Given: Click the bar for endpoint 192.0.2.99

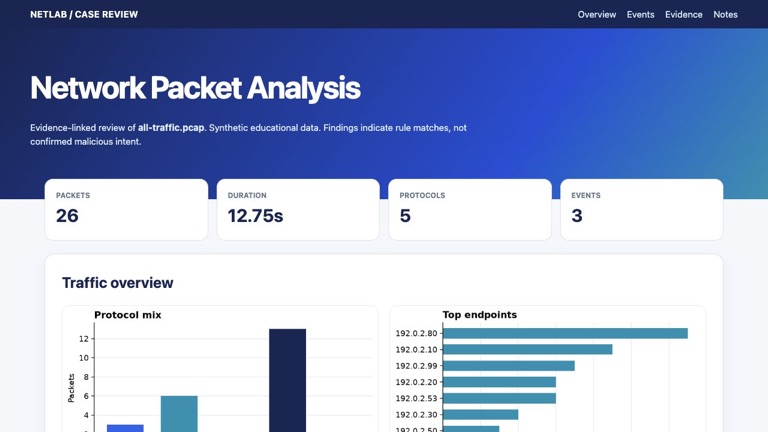Looking at the screenshot, I should click(508, 366).
